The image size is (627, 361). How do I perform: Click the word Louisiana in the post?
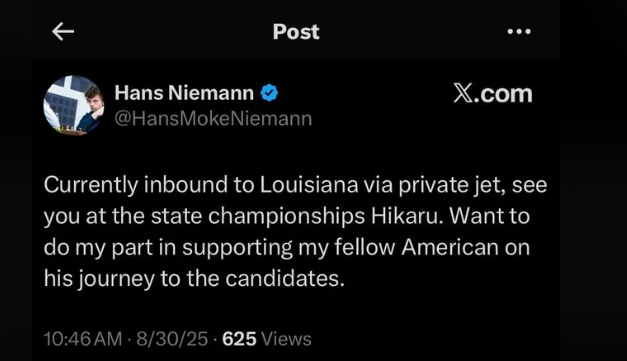(x=309, y=185)
